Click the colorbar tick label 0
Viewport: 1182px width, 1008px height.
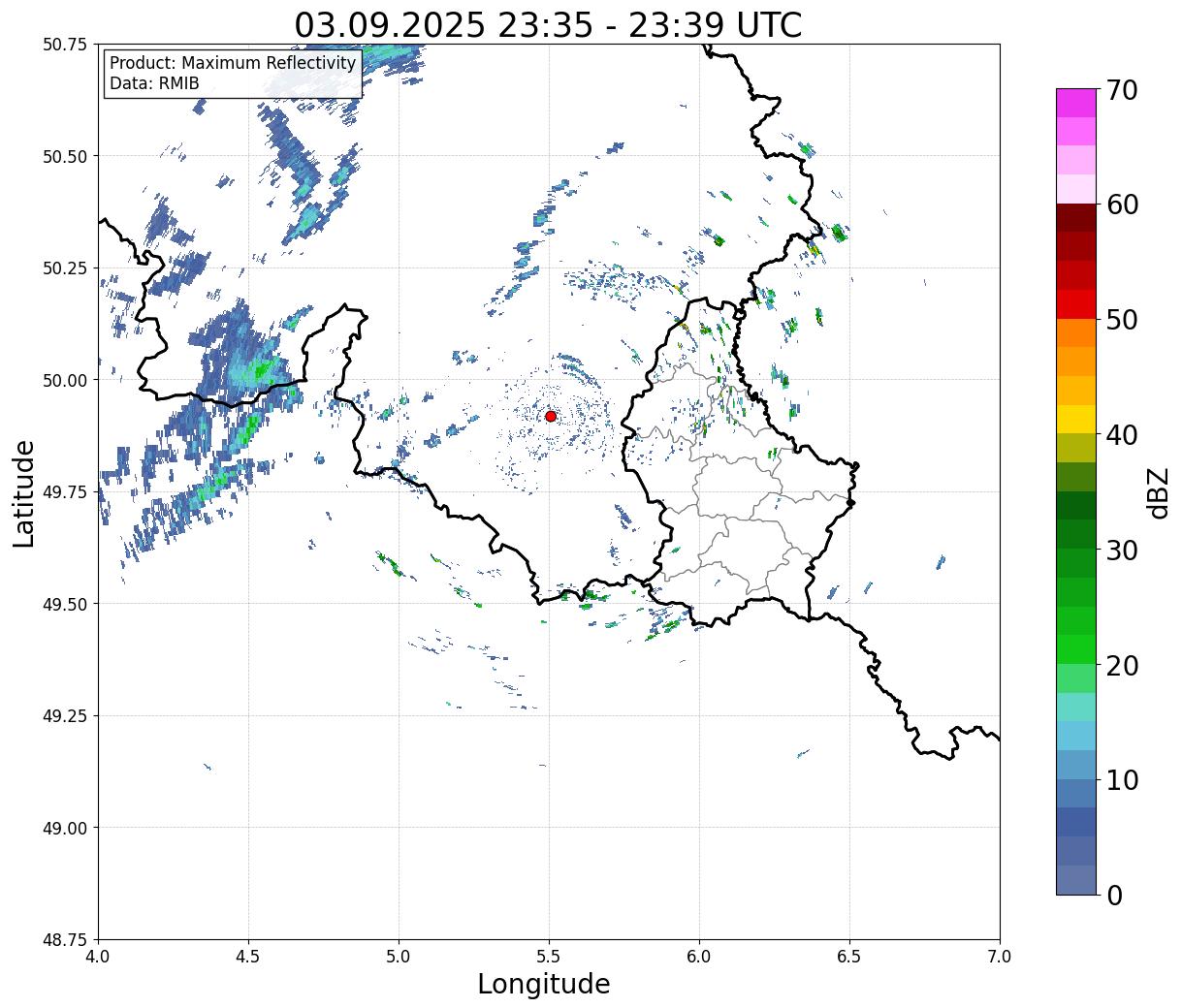point(1114,896)
